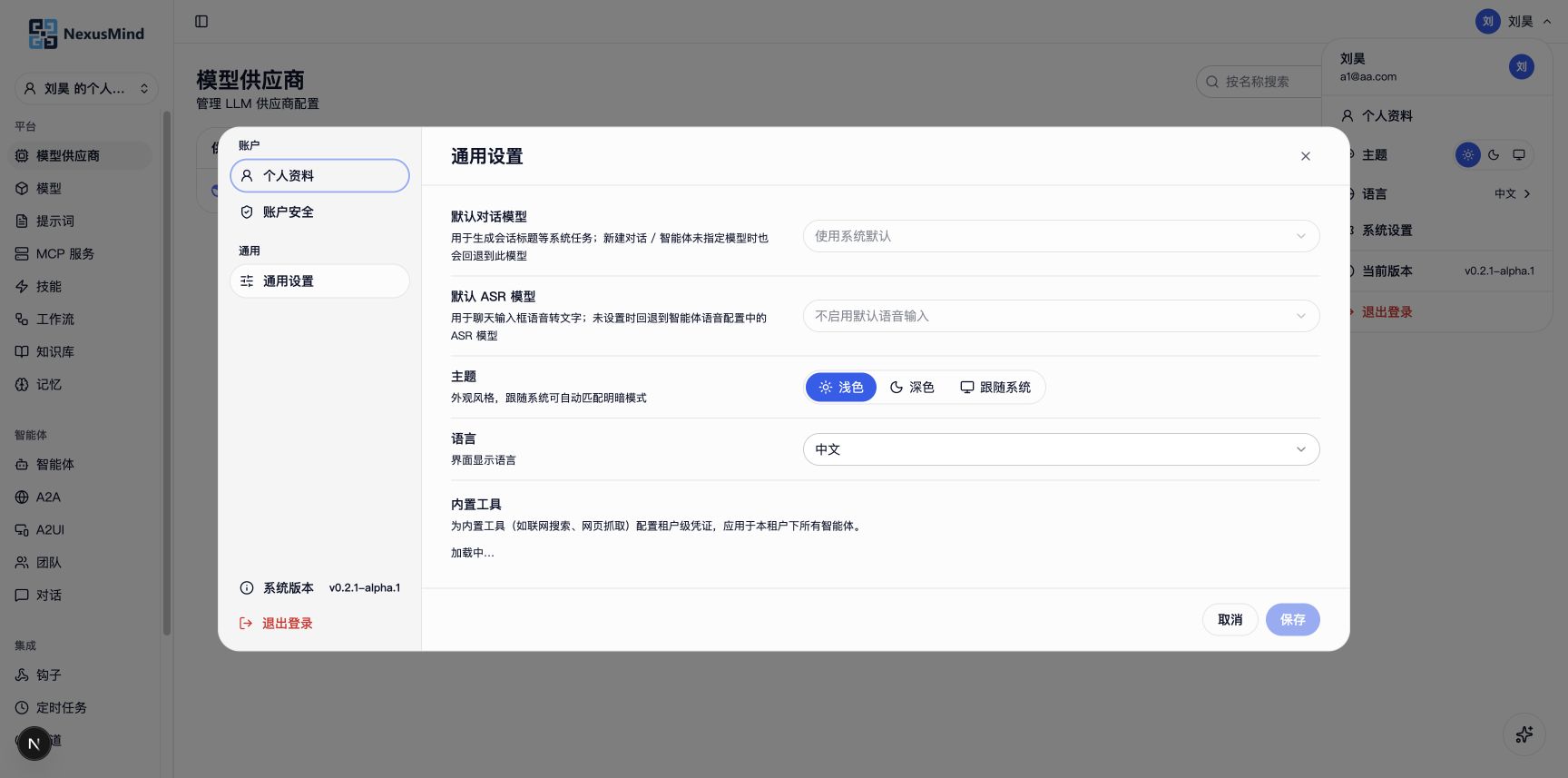This screenshot has width=1568, height=778.
Task: Click the A2A globe icon
Action: point(22,497)
